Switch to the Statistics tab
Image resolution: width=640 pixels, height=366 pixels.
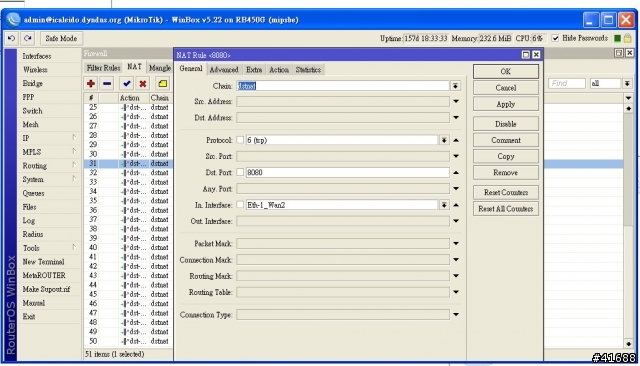(308, 70)
